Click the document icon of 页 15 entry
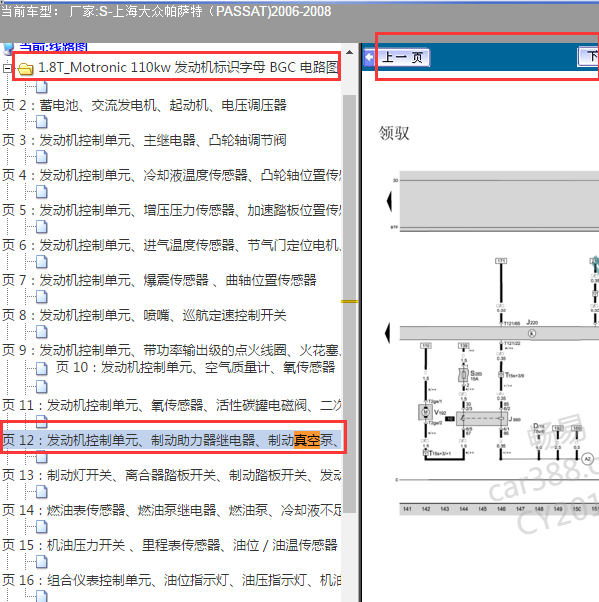The image size is (599, 602). (41, 527)
